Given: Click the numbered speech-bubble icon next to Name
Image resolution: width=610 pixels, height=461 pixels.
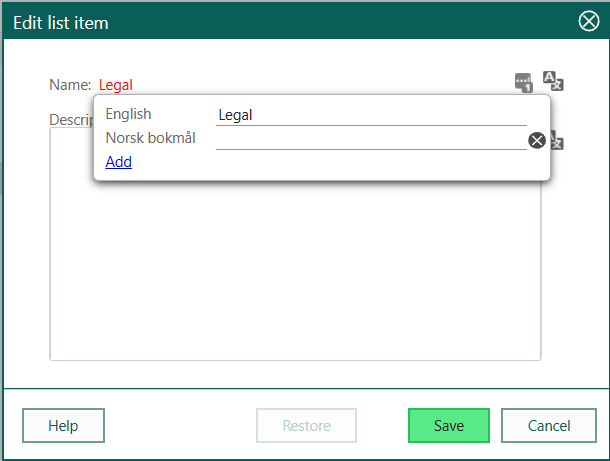Looking at the screenshot, I should 523,82.
